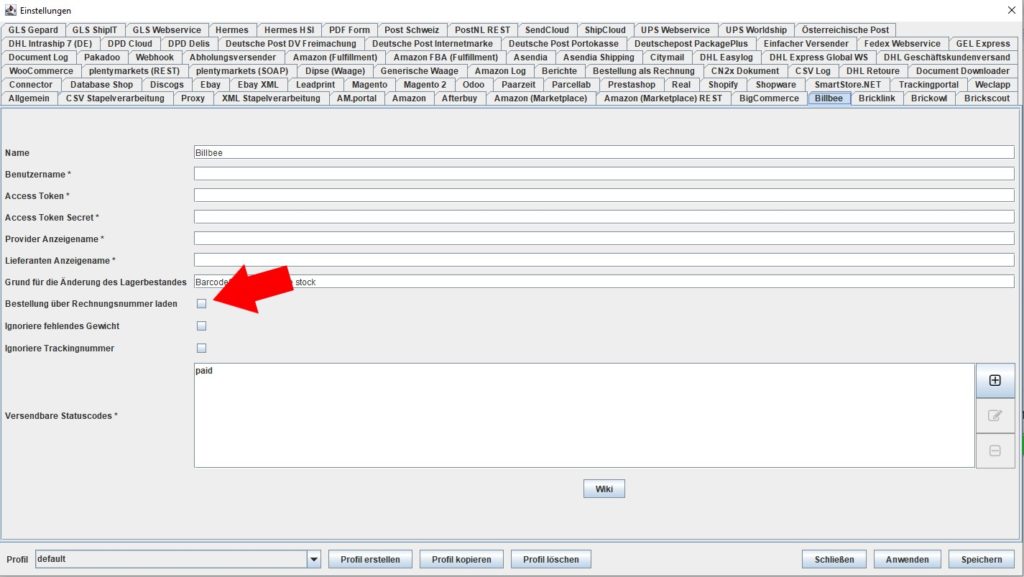Screen dimensions: 1024x577
Task: Select the plentymarkets (REST) tab
Action: click(x=135, y=70)
